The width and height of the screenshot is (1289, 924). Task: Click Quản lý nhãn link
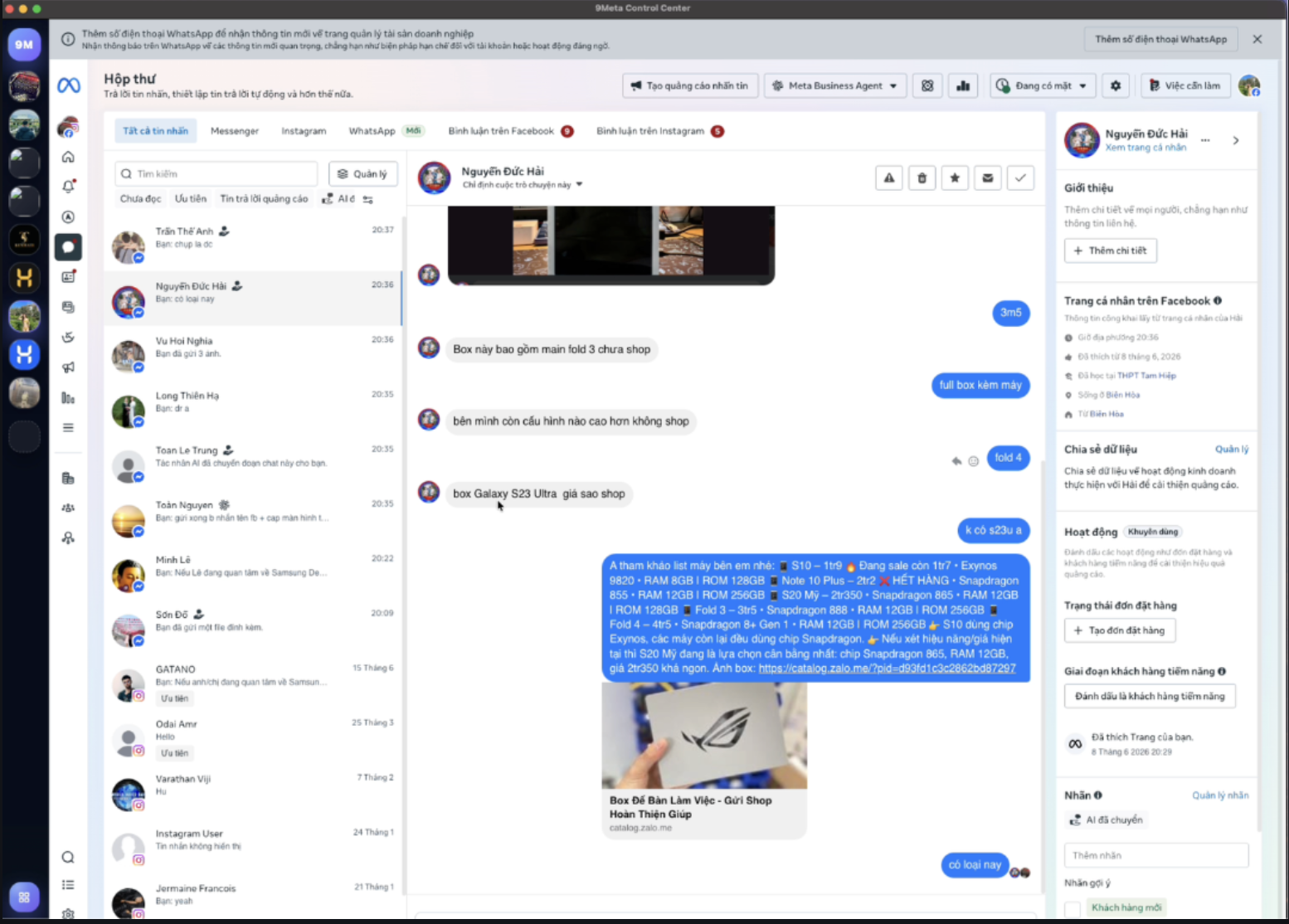click(x=1220, y=795)
